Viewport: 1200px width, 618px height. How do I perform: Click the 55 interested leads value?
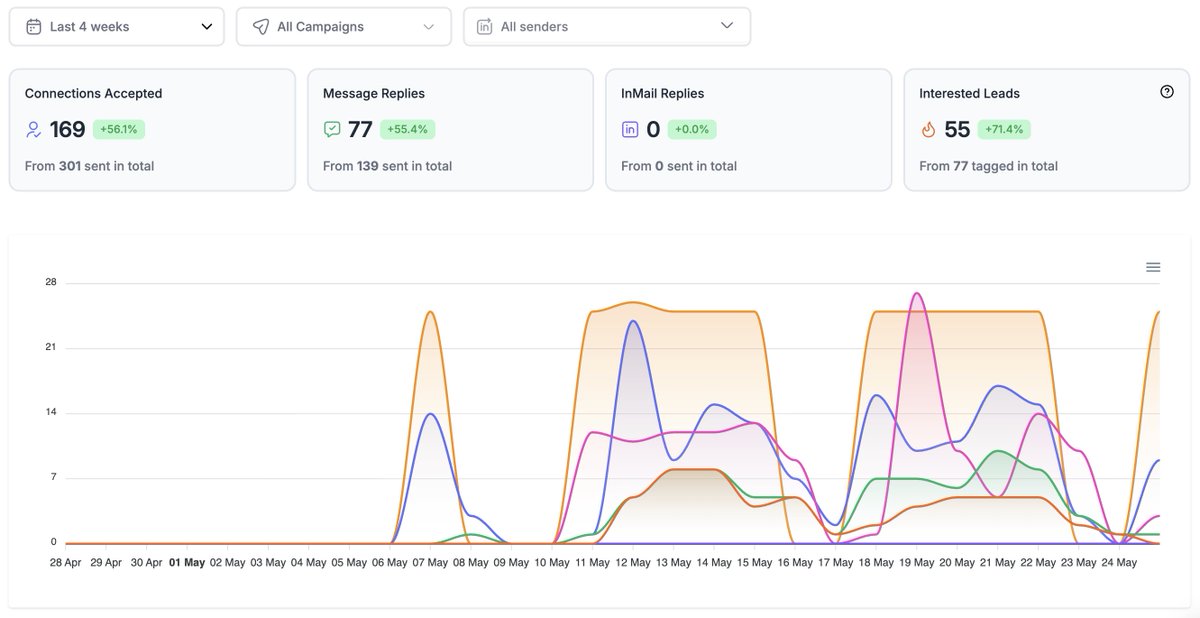tap(957, 129)
